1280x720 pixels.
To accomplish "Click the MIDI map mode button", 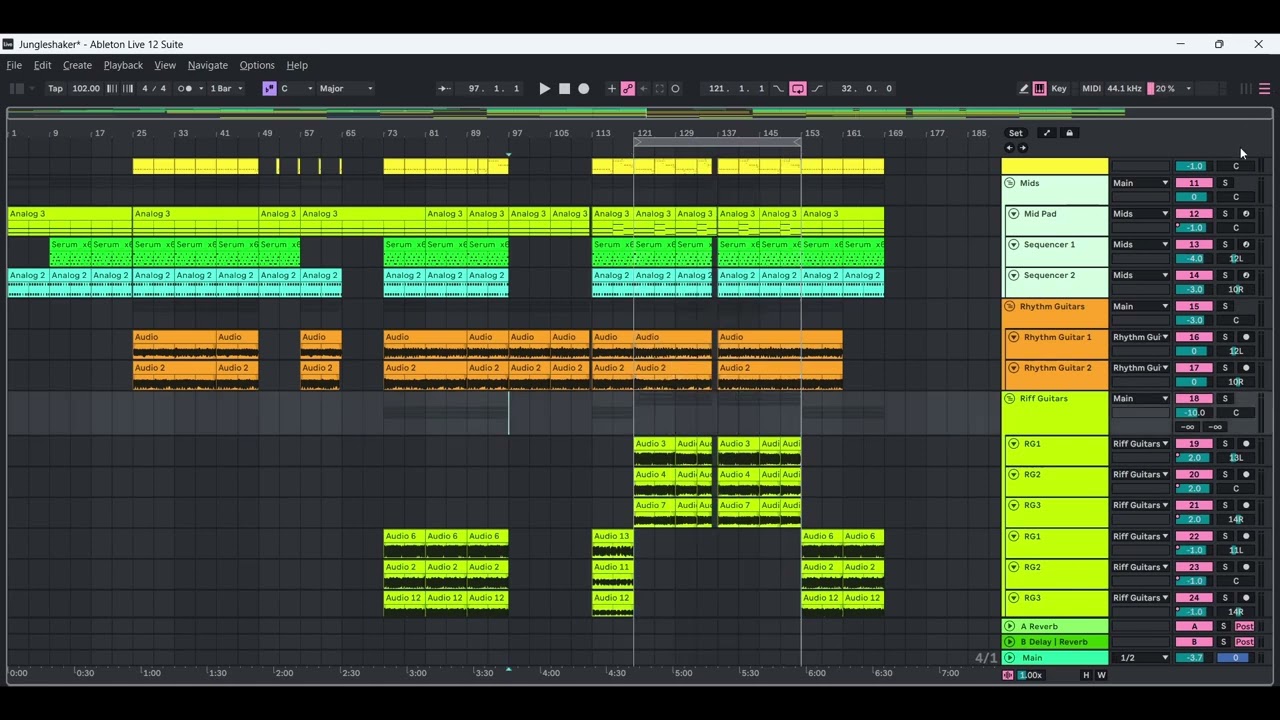I will [1091, 89].
